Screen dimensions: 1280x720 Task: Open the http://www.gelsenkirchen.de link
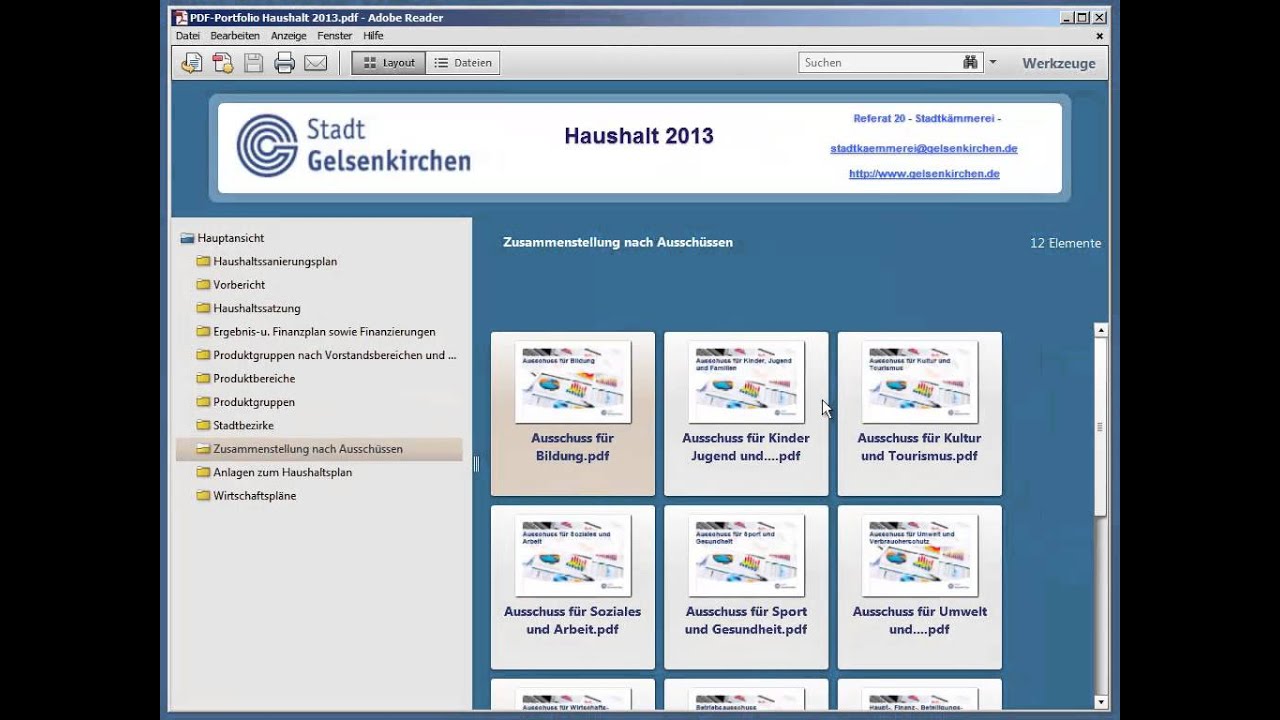click(x=924, y=173)
